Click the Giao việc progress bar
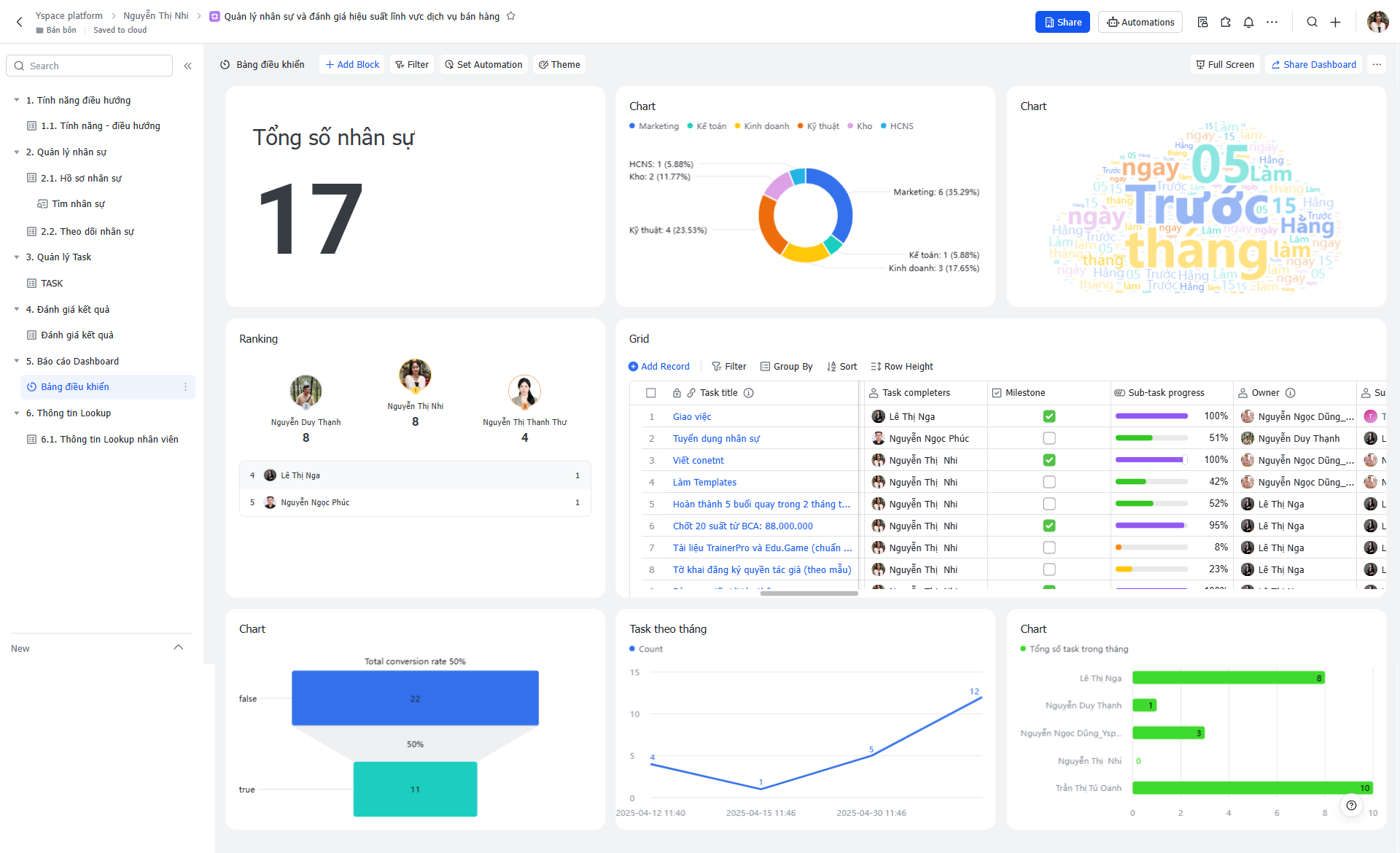This screenshot has width=1400, height=853. (x=1151, y=416)
